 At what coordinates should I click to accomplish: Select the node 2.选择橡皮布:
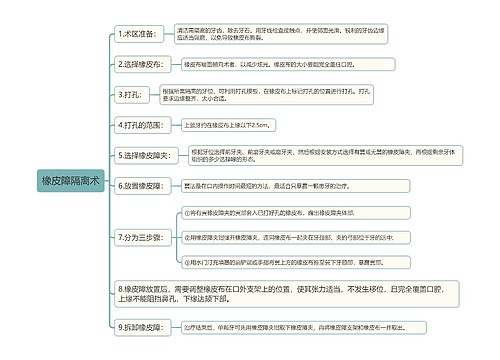(143, 64)
